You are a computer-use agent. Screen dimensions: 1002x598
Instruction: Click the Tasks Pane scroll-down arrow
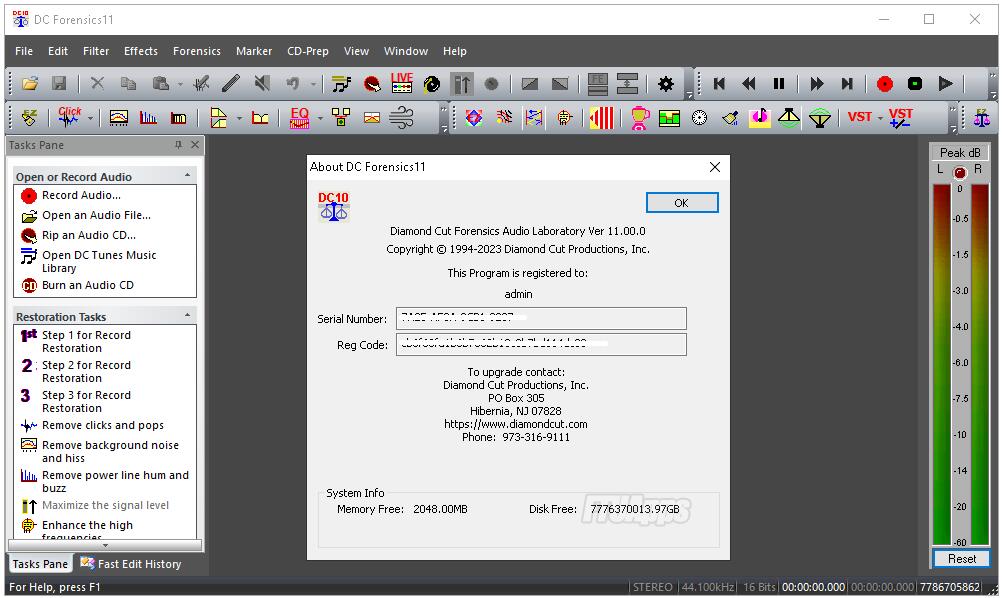105,546
